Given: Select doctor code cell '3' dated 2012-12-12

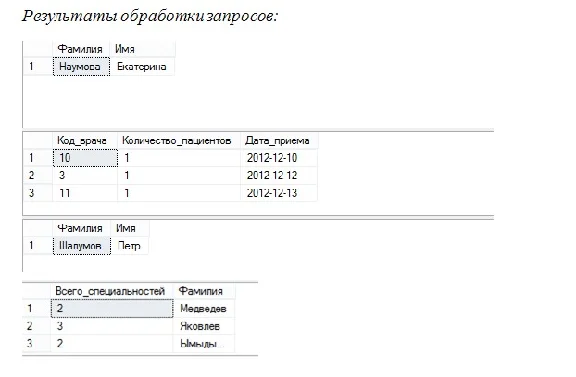Looking at the screenshot, I should click(85, 175).
